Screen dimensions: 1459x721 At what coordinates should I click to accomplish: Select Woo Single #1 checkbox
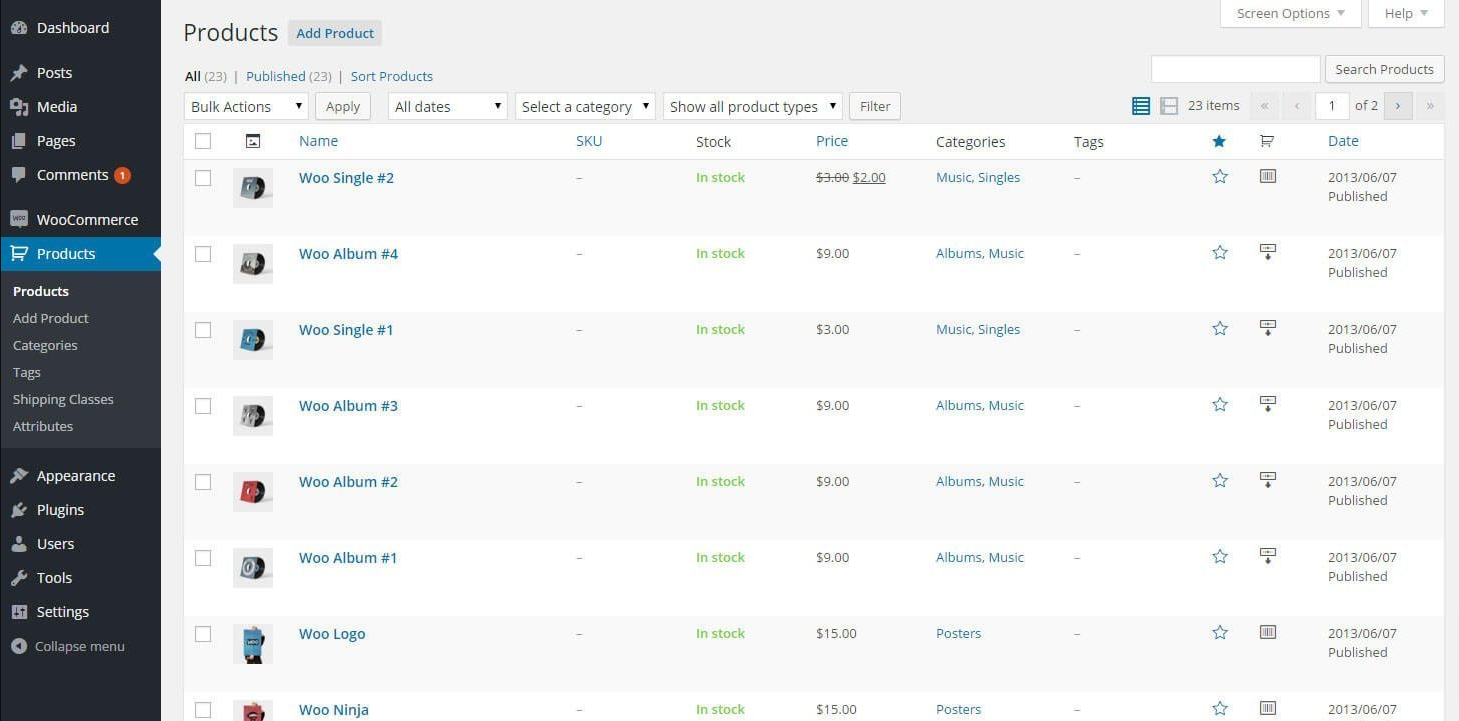(203, 330)
